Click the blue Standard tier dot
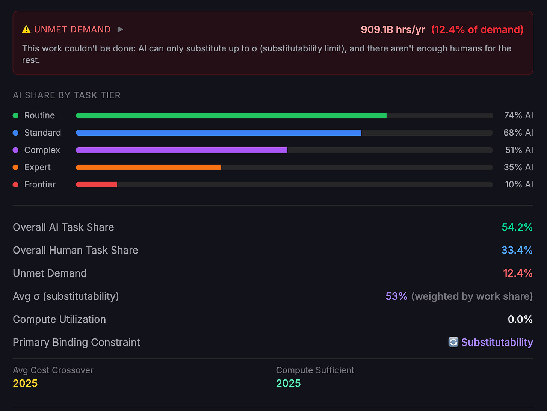This screenshot has width=547, height=411. point(15,133)
